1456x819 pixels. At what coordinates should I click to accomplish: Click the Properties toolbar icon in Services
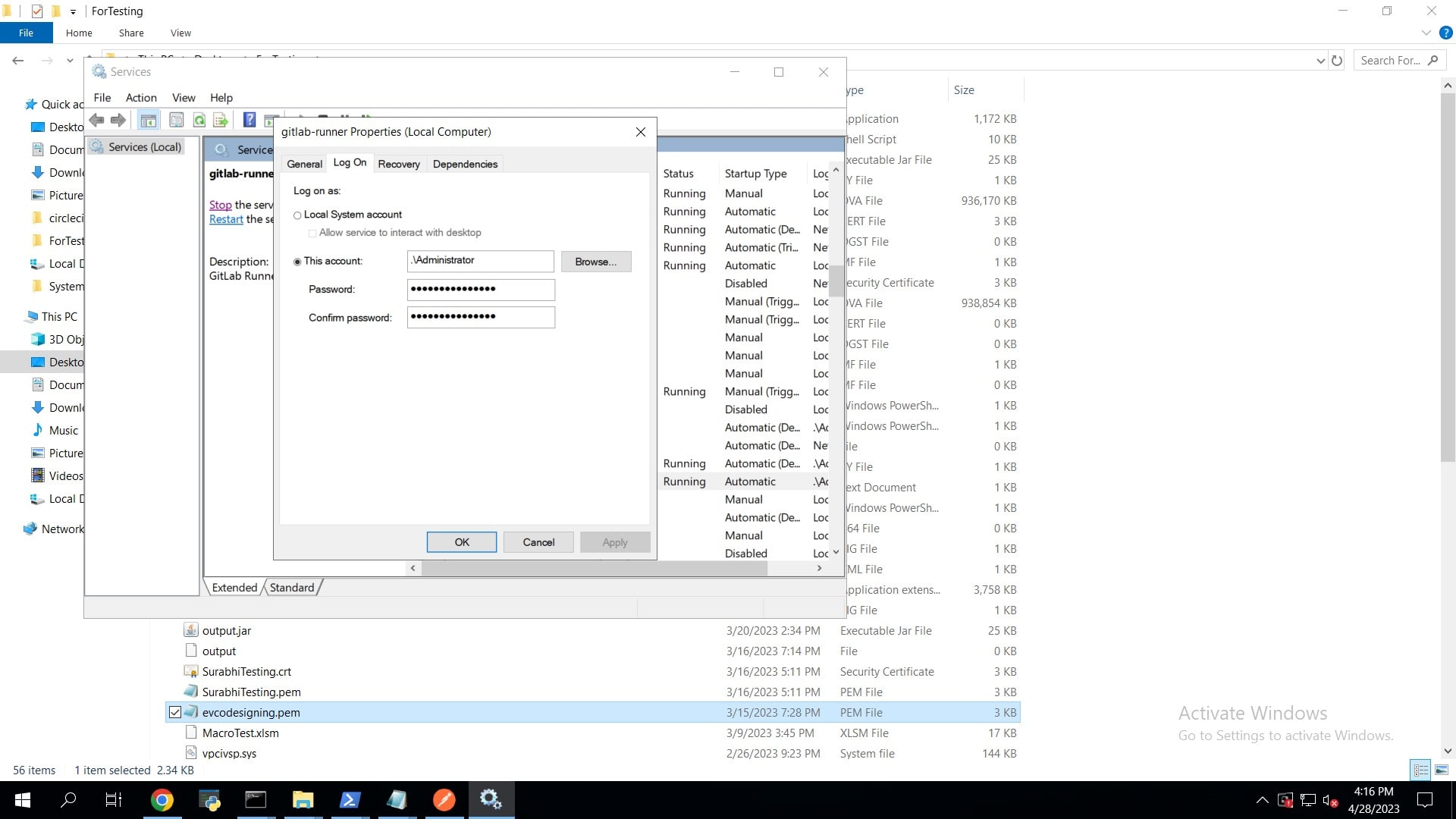pos(177,120)
